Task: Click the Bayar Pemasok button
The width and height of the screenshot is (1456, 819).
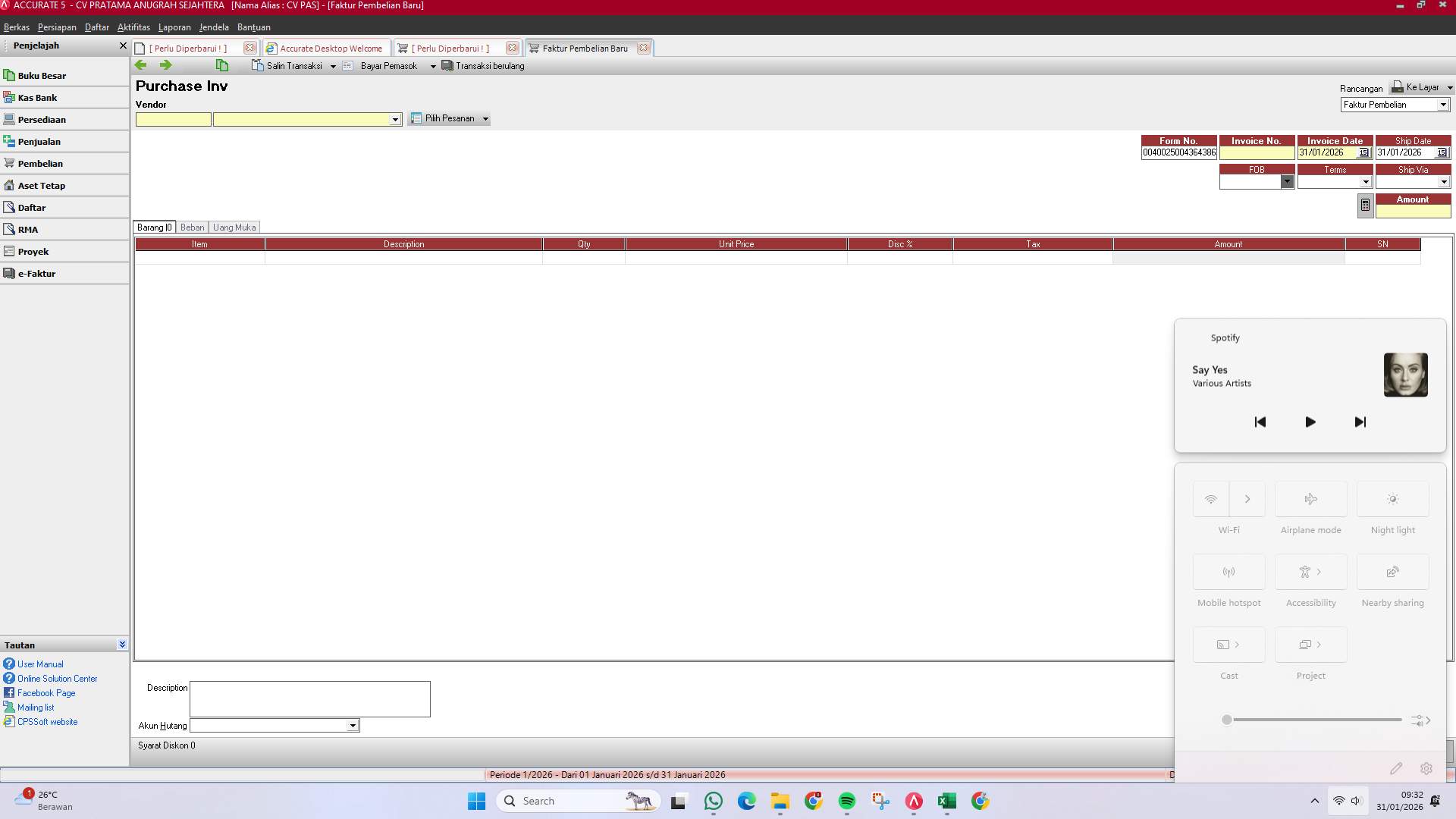Action: (x=389, y=65)
